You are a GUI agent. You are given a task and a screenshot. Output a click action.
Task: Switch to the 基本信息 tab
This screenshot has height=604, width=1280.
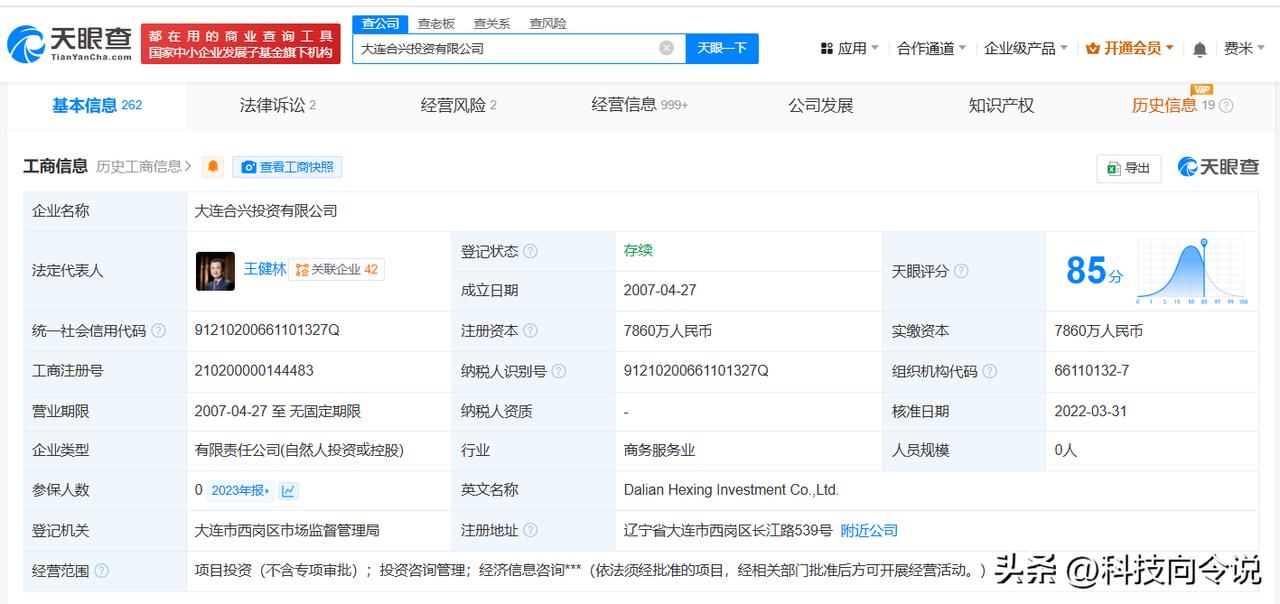97,105
